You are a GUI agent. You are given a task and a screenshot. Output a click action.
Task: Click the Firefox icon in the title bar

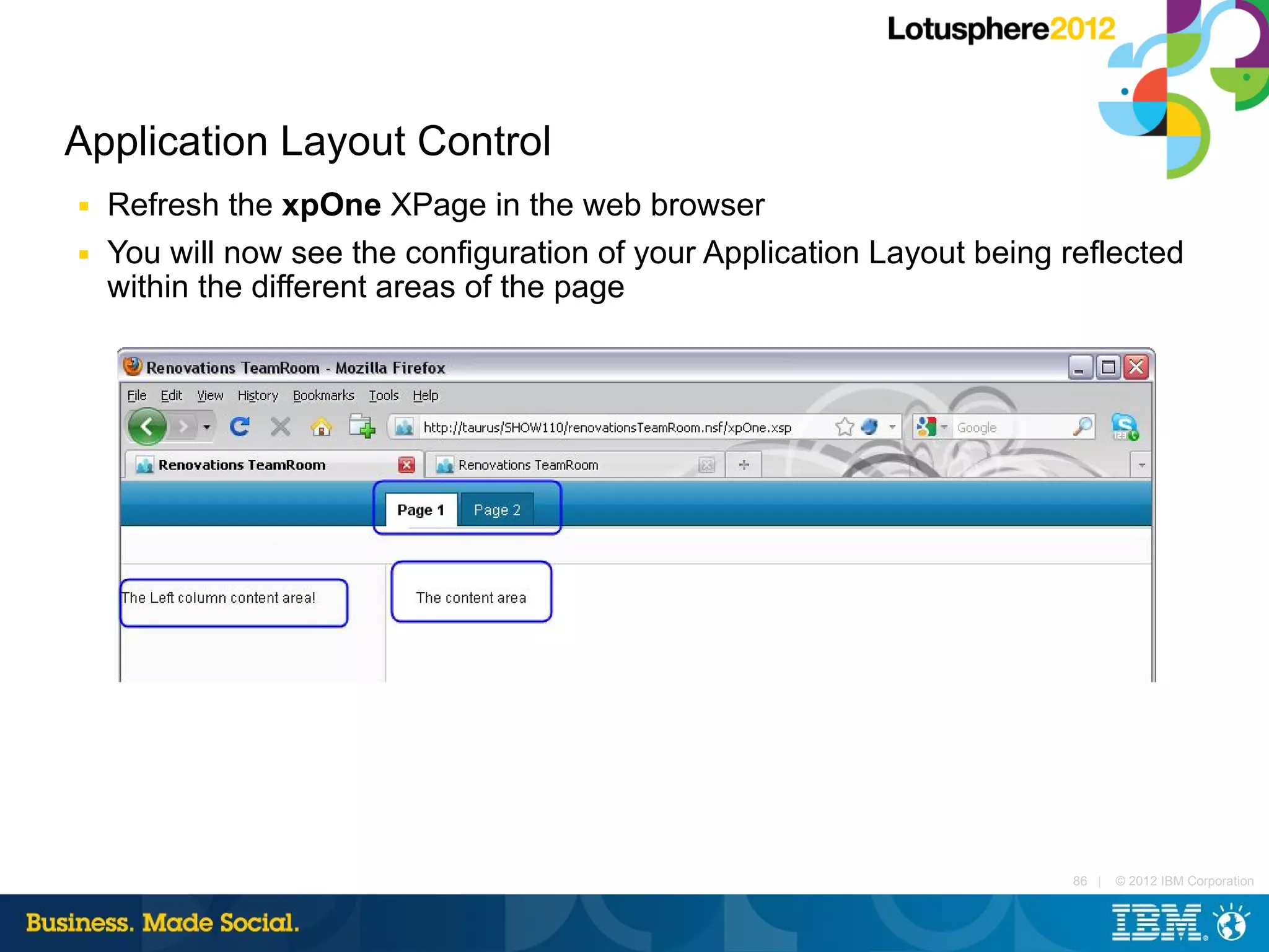133,366
